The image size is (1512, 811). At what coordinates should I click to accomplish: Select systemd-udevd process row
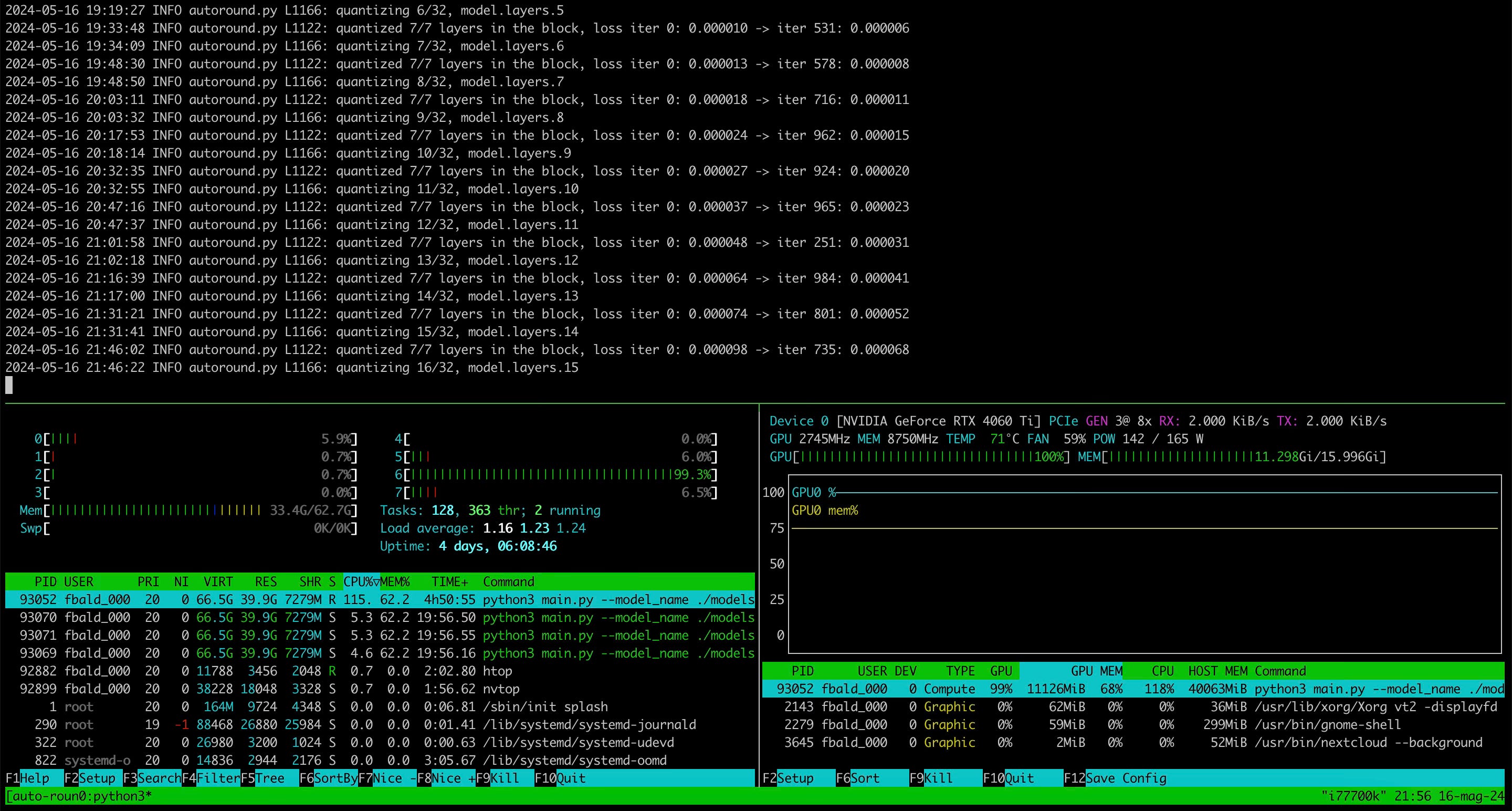point(380,742)
